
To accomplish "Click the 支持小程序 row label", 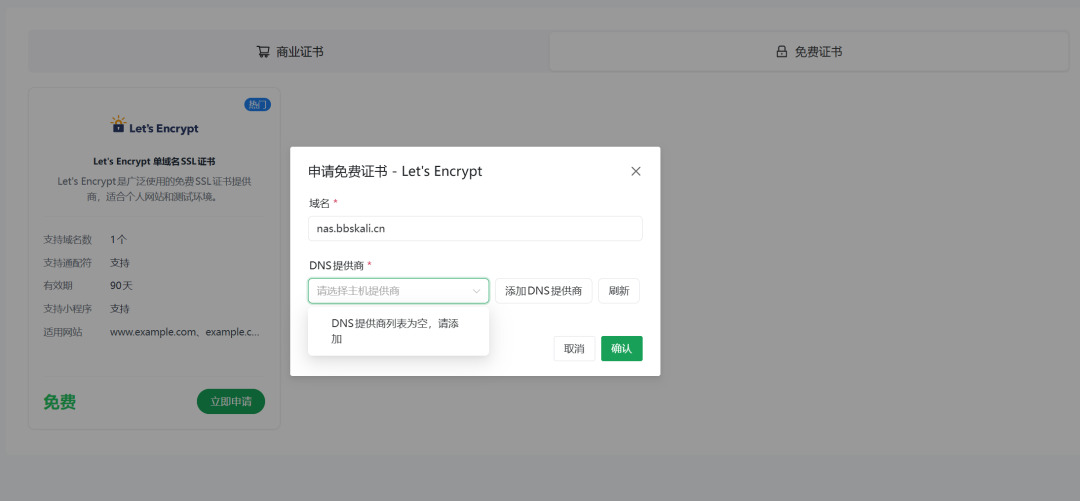I will [x=68, y=309].
